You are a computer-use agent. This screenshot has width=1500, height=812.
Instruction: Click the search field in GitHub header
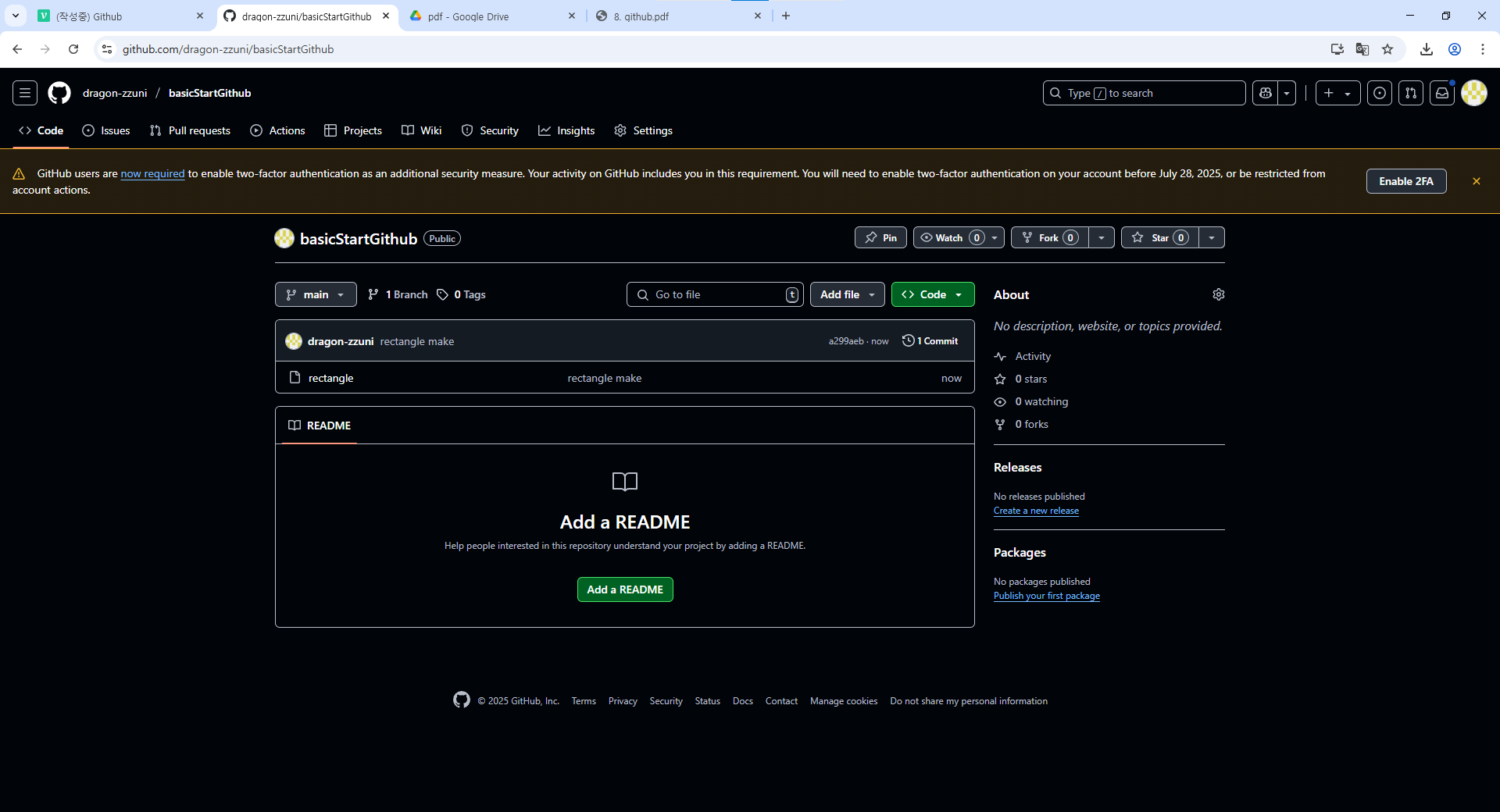(x=1144, y=93)
